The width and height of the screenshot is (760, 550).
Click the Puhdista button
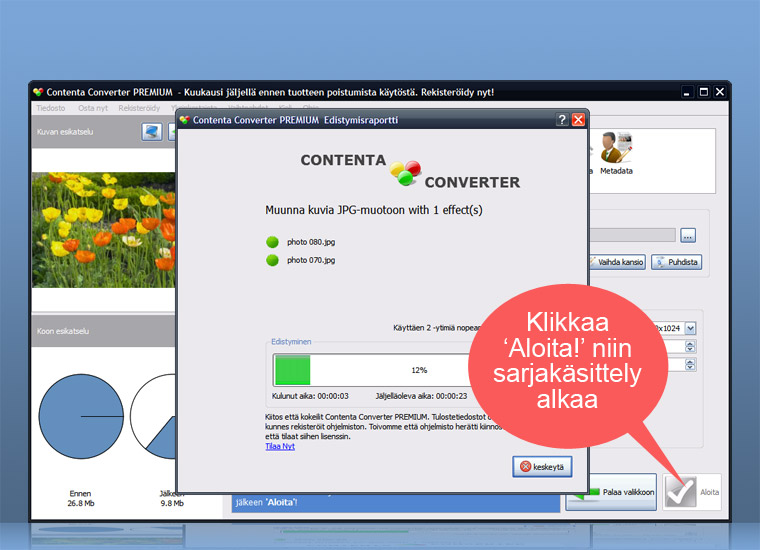pyautogui.click(x=676, y=262)
